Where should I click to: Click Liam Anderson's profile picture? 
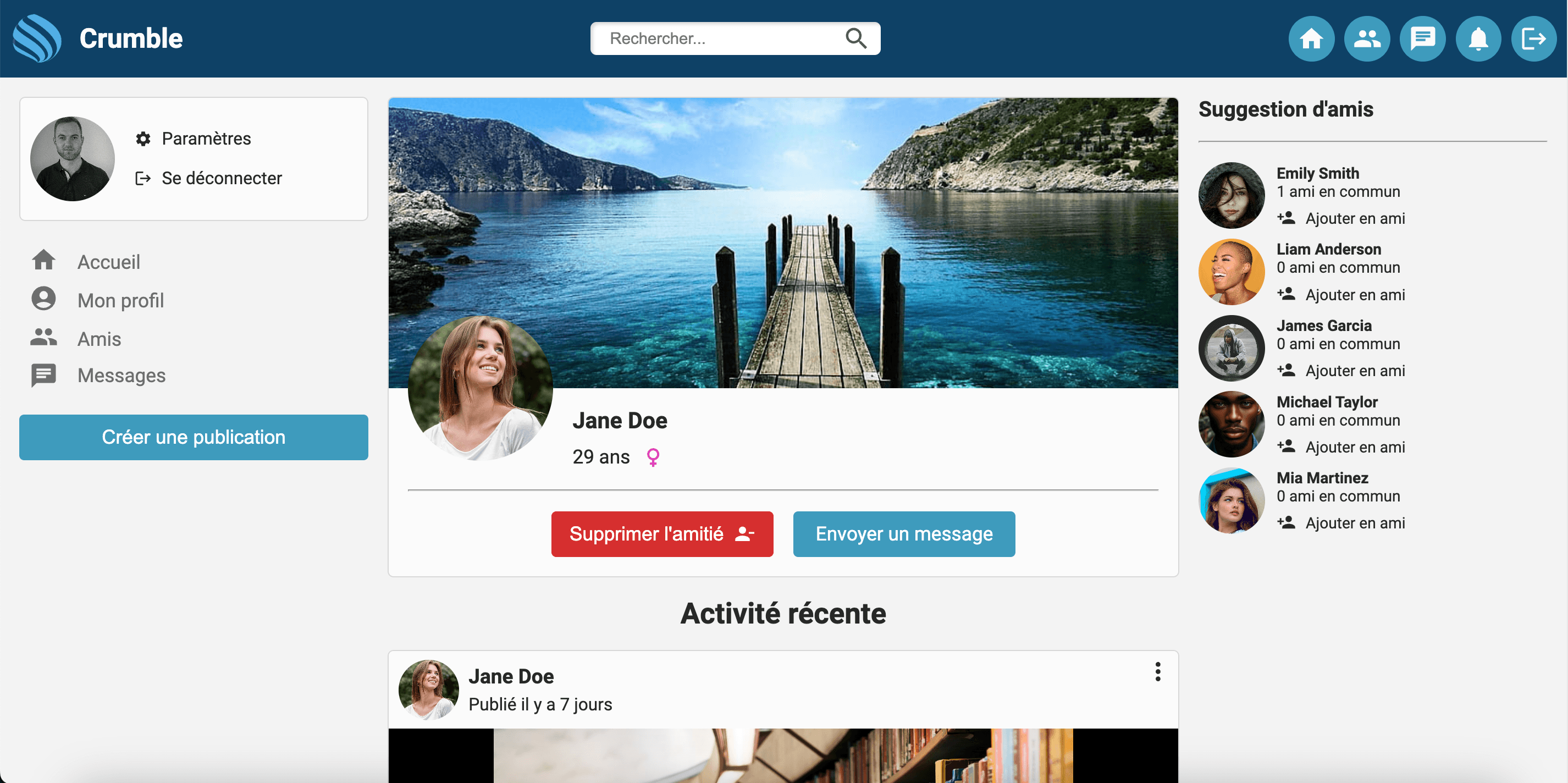[1231, 272]
